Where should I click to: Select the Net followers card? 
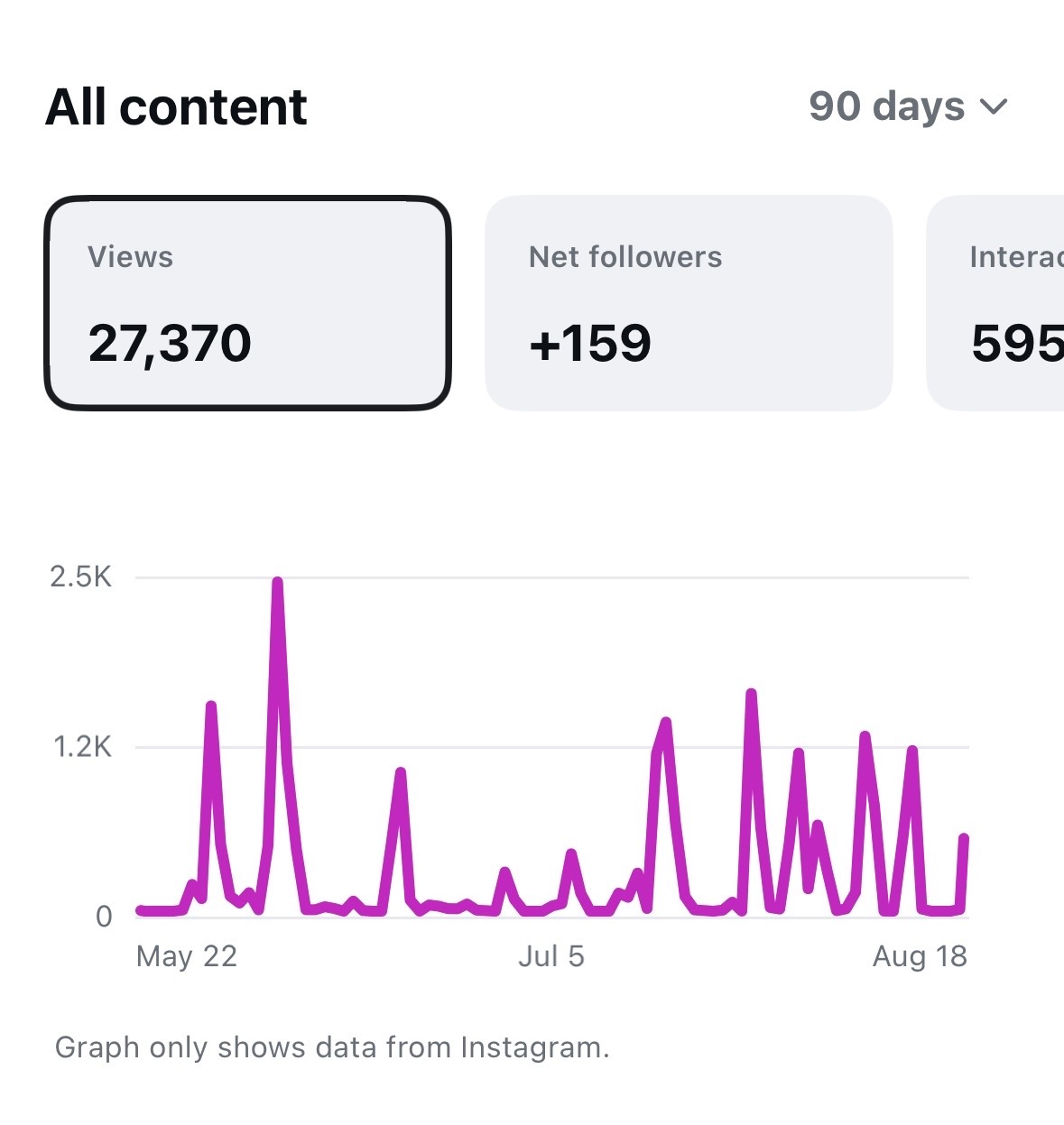pyautogui.click(x=689, y=303)
